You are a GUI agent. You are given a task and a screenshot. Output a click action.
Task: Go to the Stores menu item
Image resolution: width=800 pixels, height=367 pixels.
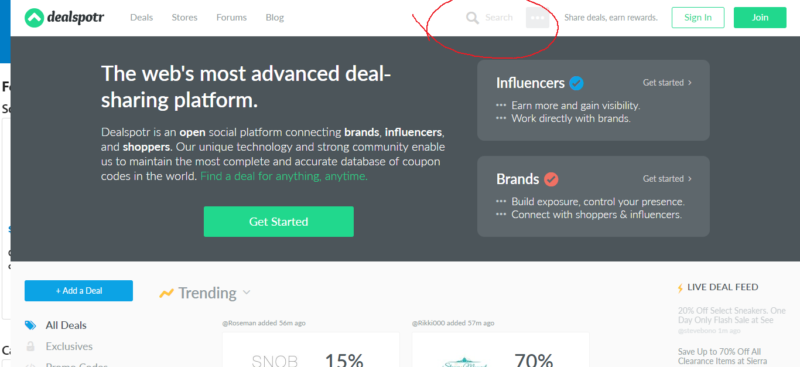pyautogui.click(x=184, y=17)
